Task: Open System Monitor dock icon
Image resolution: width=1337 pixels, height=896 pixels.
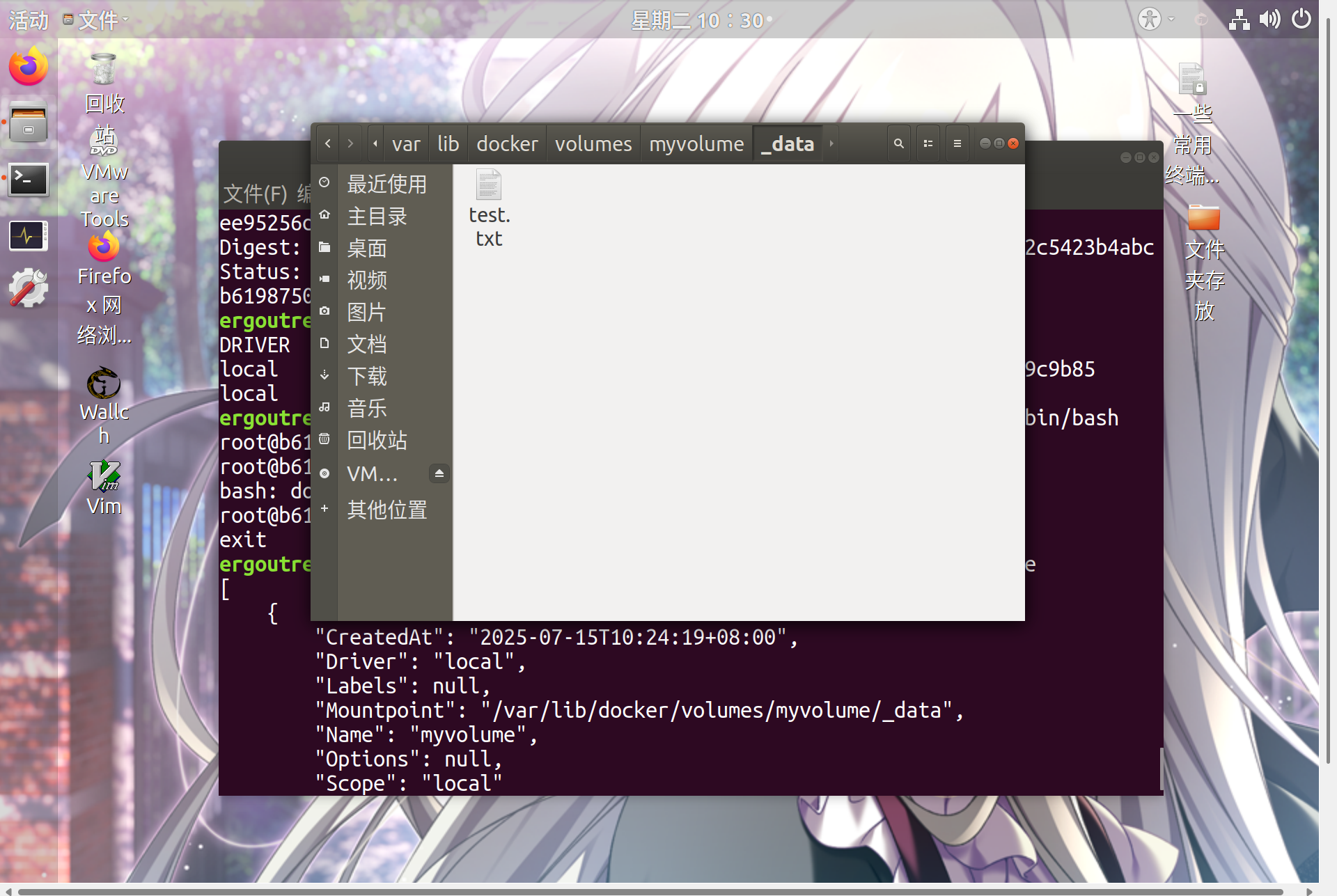Action: click(29, 236)
